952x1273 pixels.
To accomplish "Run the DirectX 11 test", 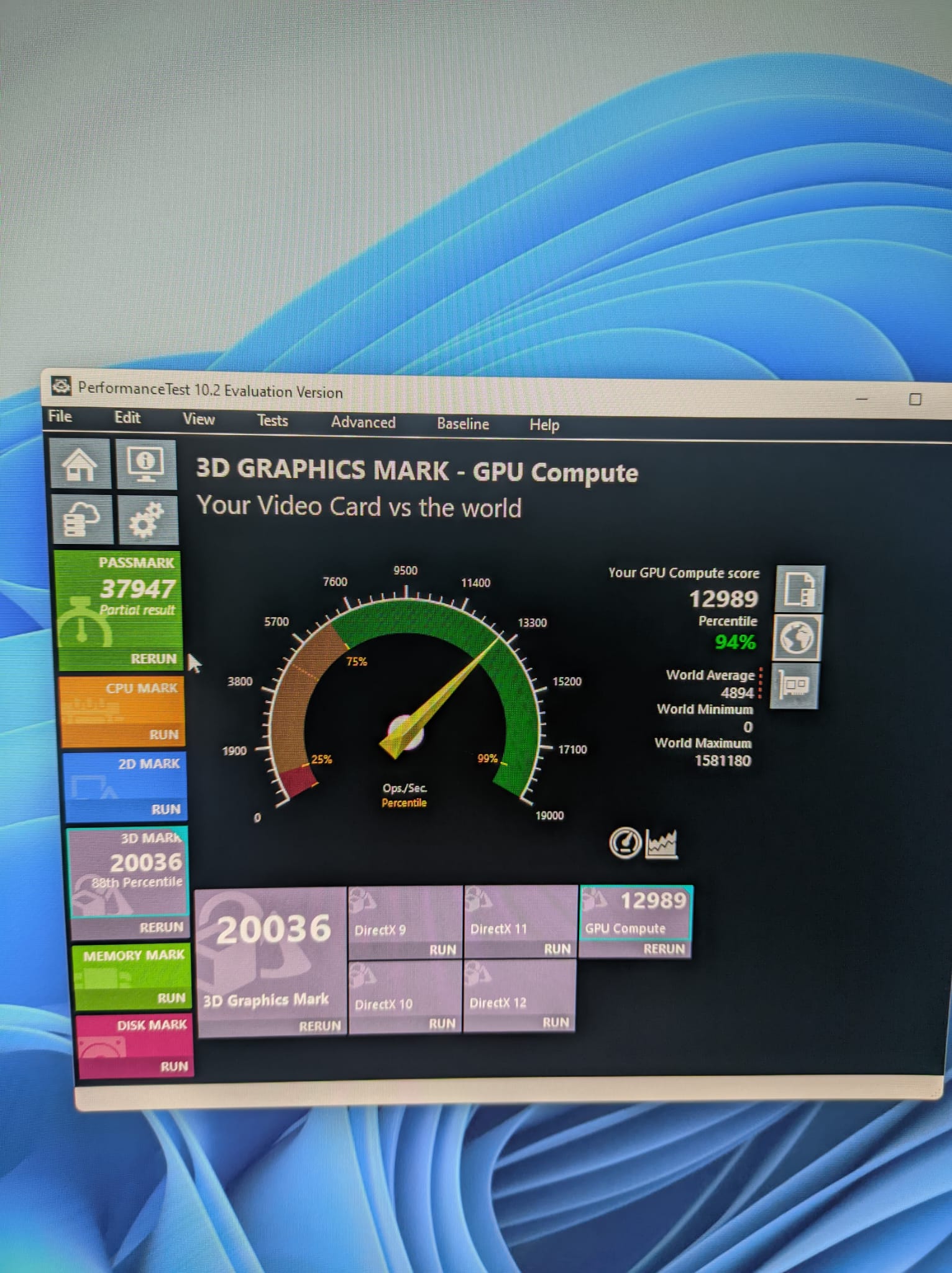I will [x=557, y=949].
